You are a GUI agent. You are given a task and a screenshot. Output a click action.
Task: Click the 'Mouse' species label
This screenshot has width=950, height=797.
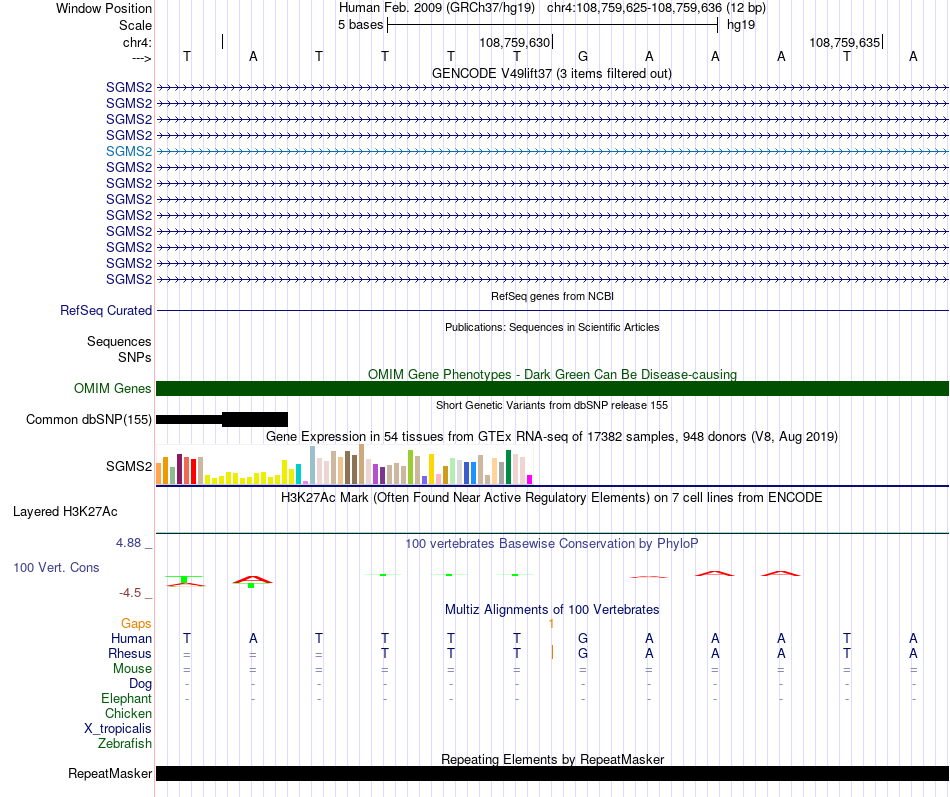tap(132, 669)
